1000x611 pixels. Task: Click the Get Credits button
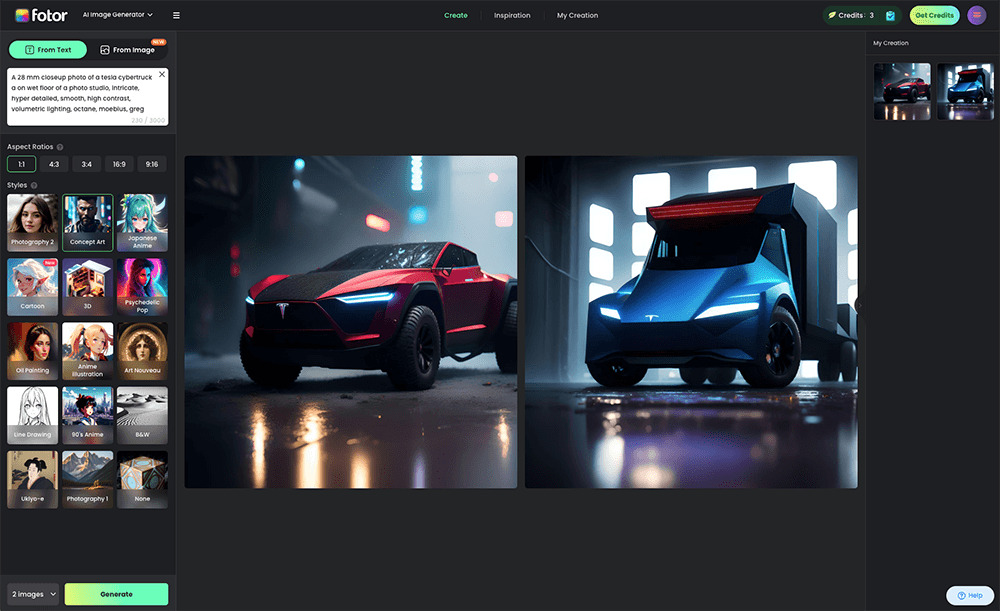934,15
